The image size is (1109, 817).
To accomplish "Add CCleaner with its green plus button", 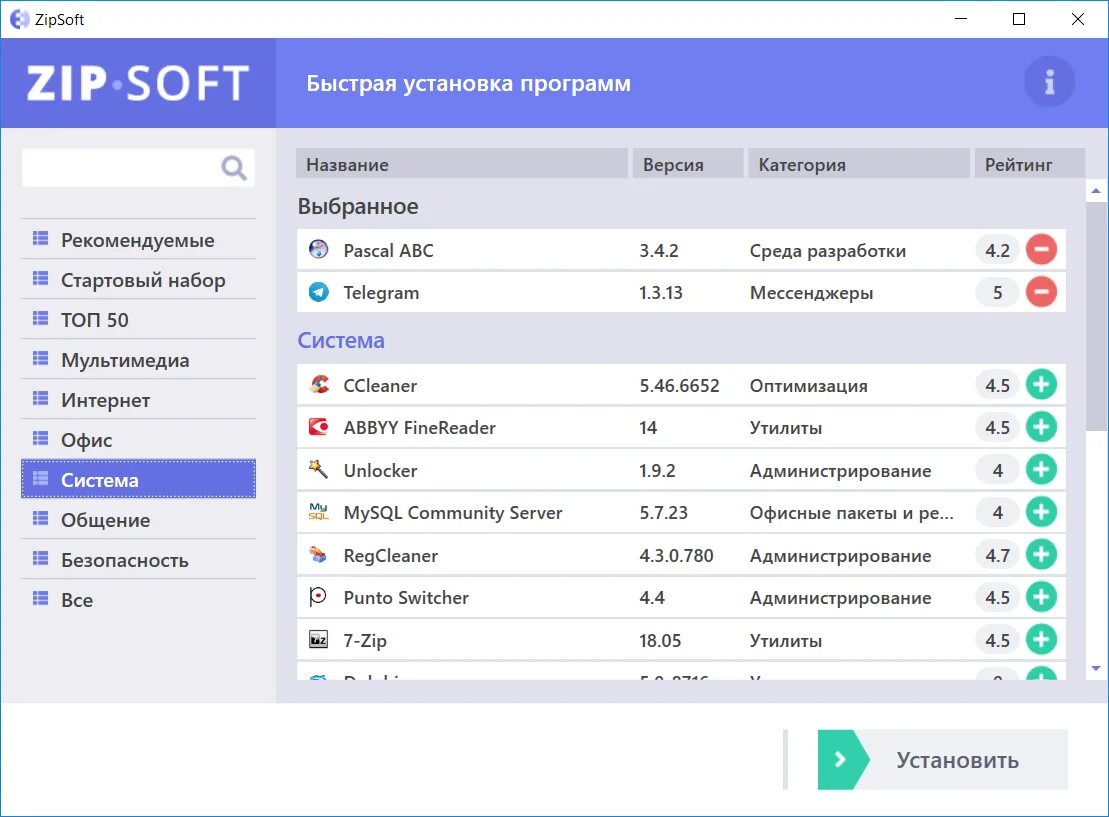I will pyautogui.click(x=1041, y=385).
